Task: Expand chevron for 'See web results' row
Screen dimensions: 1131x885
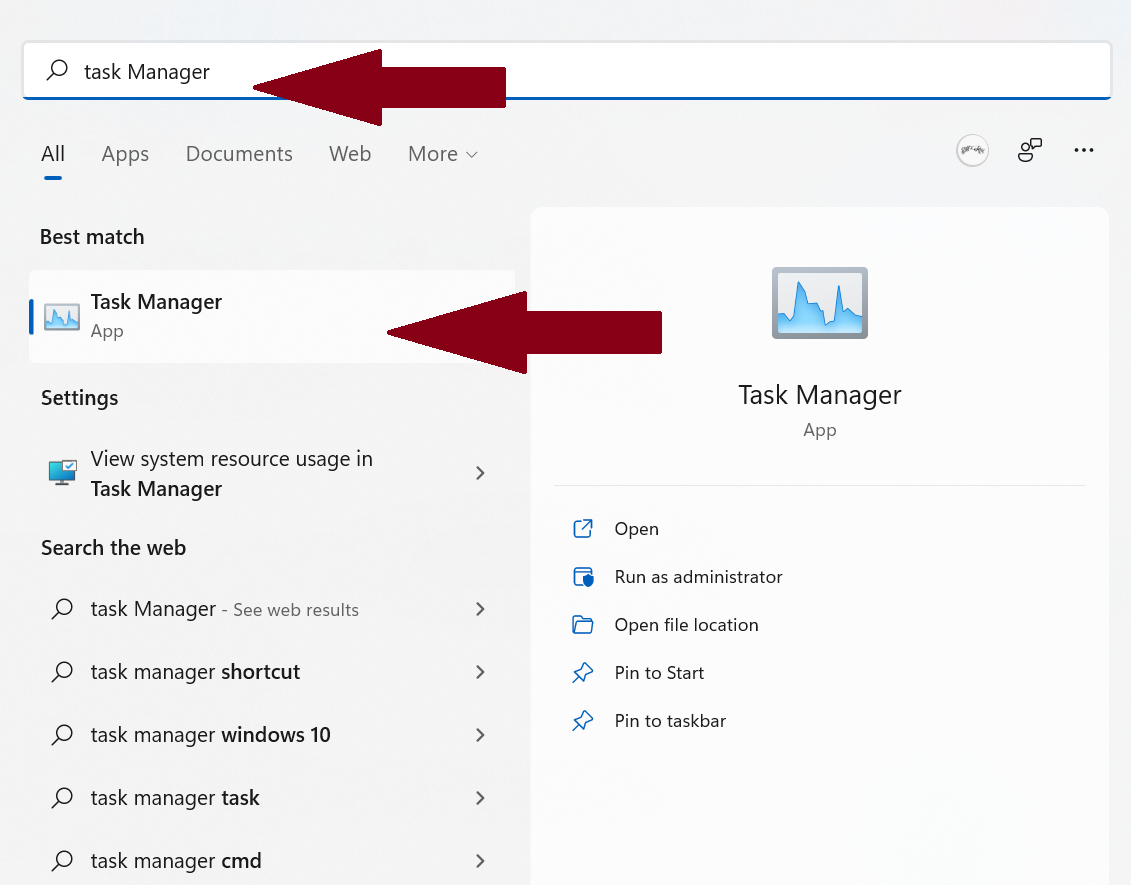Action: click(x=480, y=609)
